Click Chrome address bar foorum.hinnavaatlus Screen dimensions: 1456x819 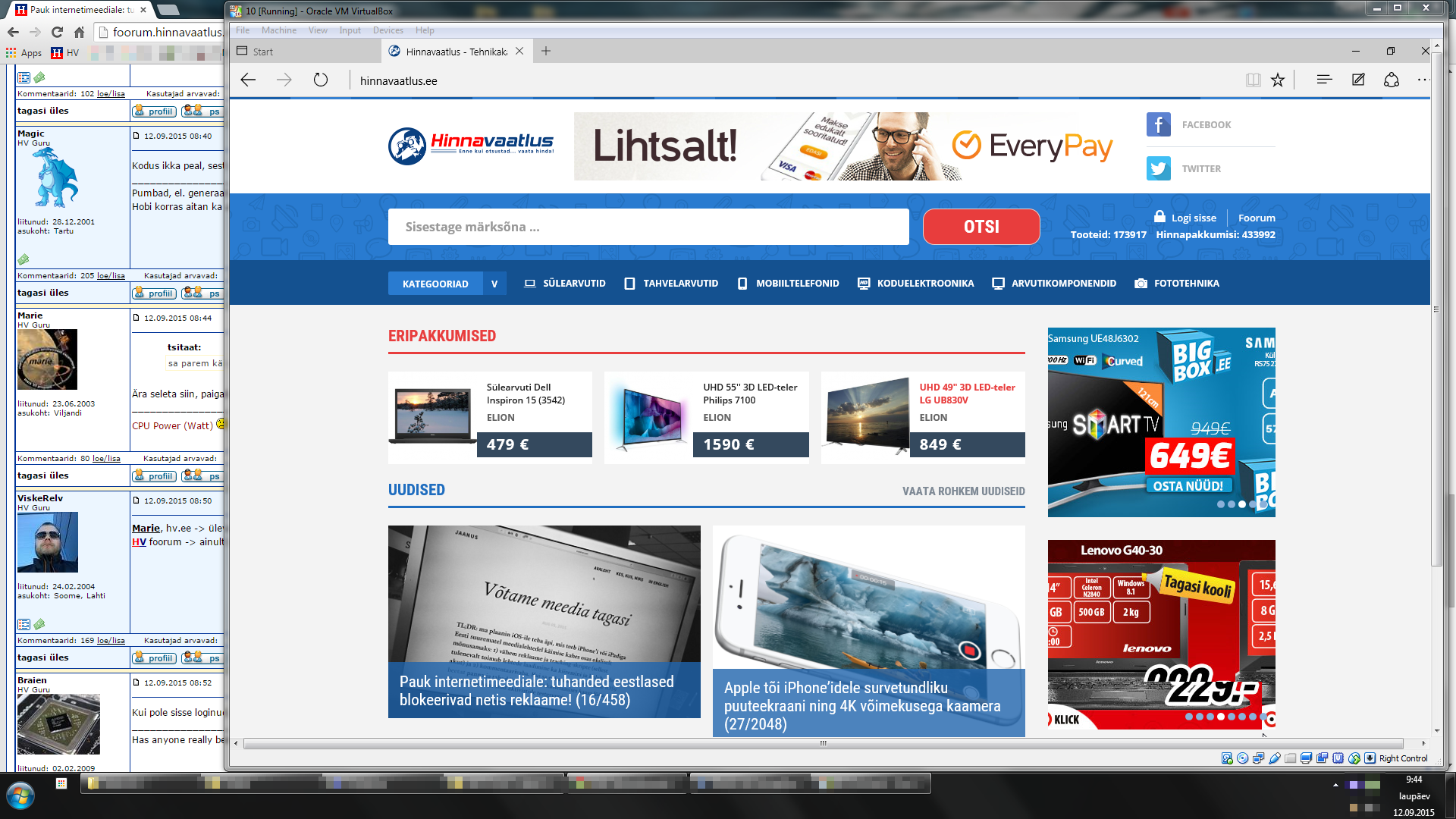(x=160, y=32)
